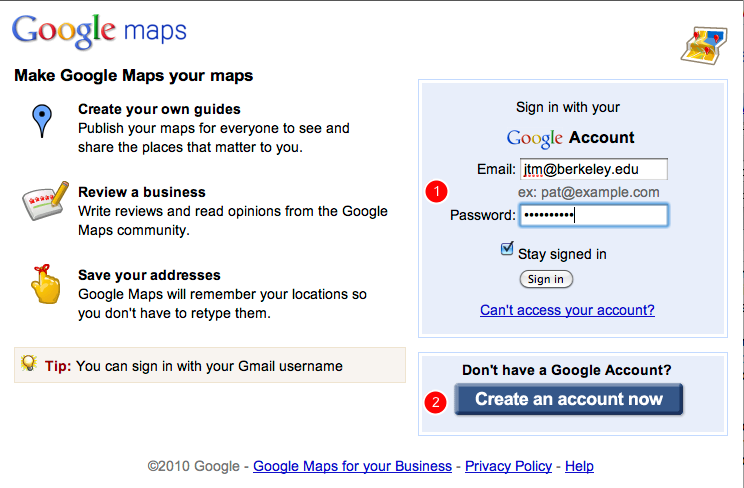Screen dimensions: 744x488
Task: Click the red circle marker numbered 1
Action: click(437, 191)
